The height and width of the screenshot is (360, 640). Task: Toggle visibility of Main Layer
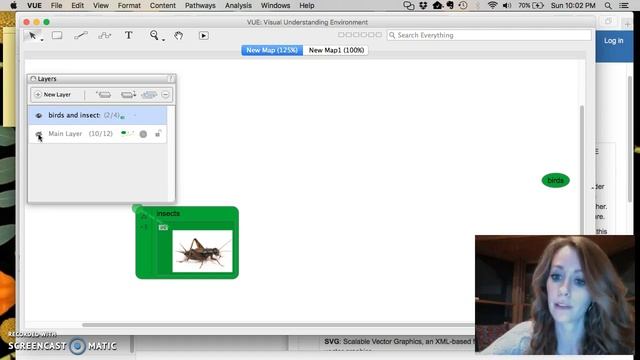[39, 134]
